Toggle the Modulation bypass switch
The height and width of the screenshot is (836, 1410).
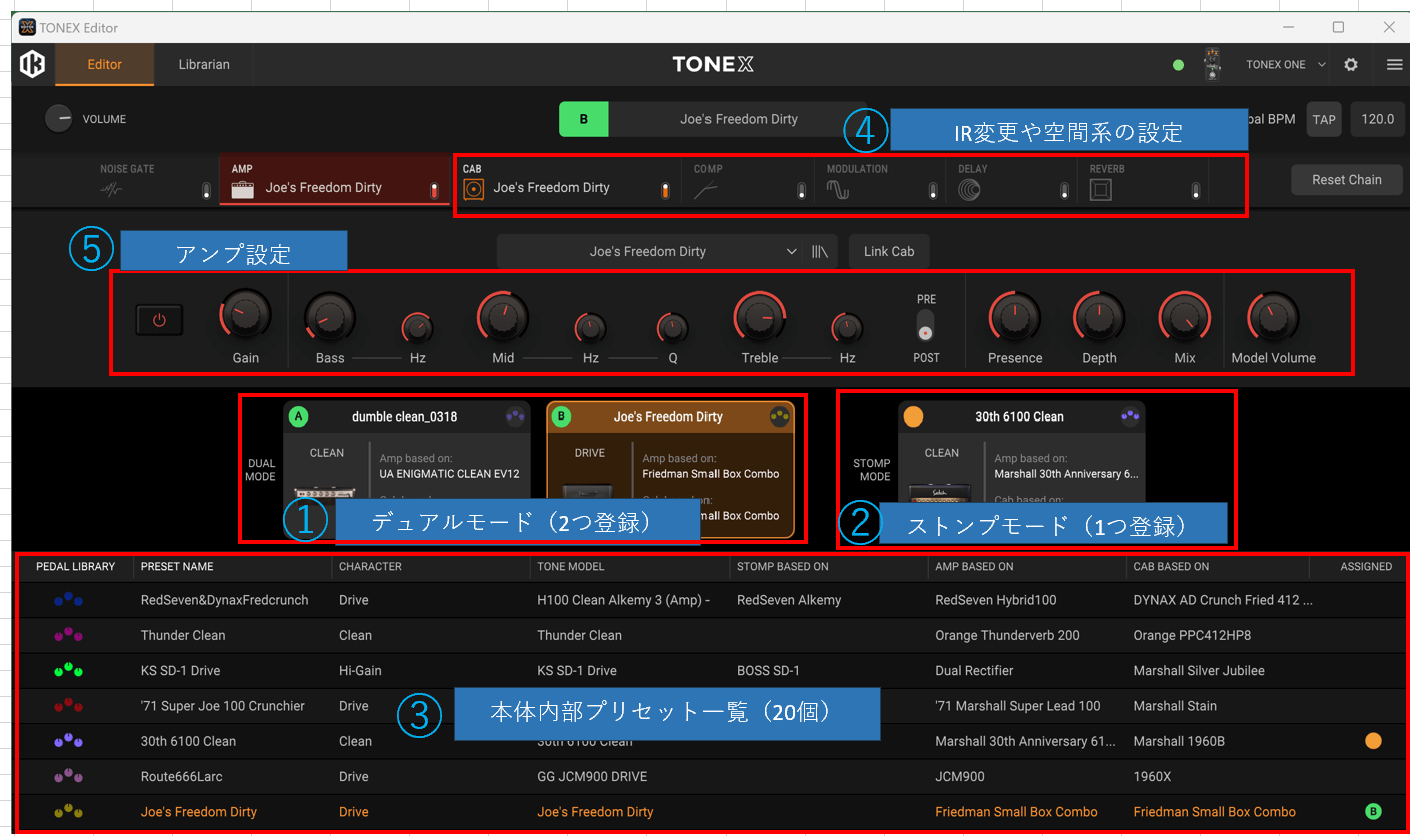932,190
